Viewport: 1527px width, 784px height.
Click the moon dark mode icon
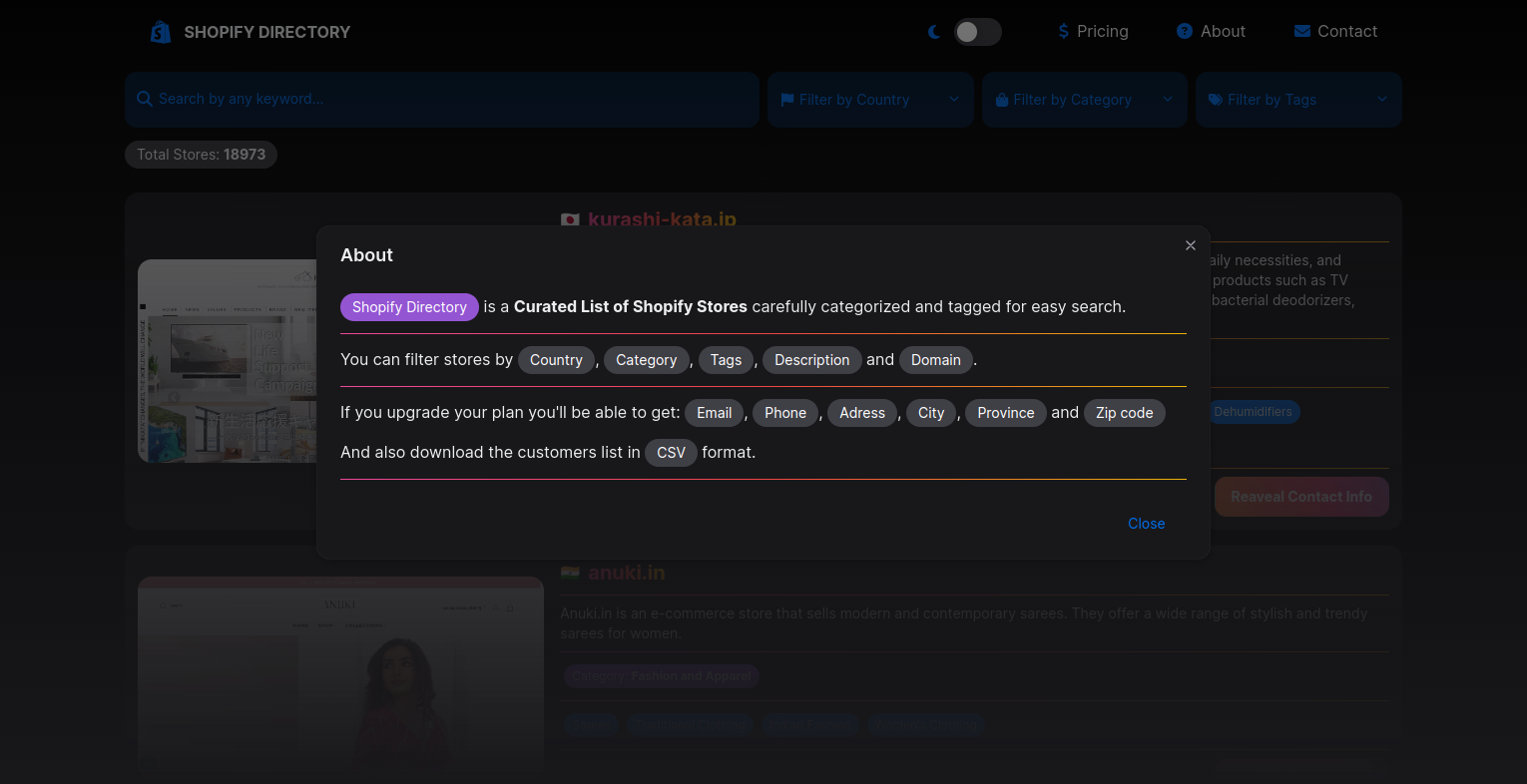(x=934, y=32)
